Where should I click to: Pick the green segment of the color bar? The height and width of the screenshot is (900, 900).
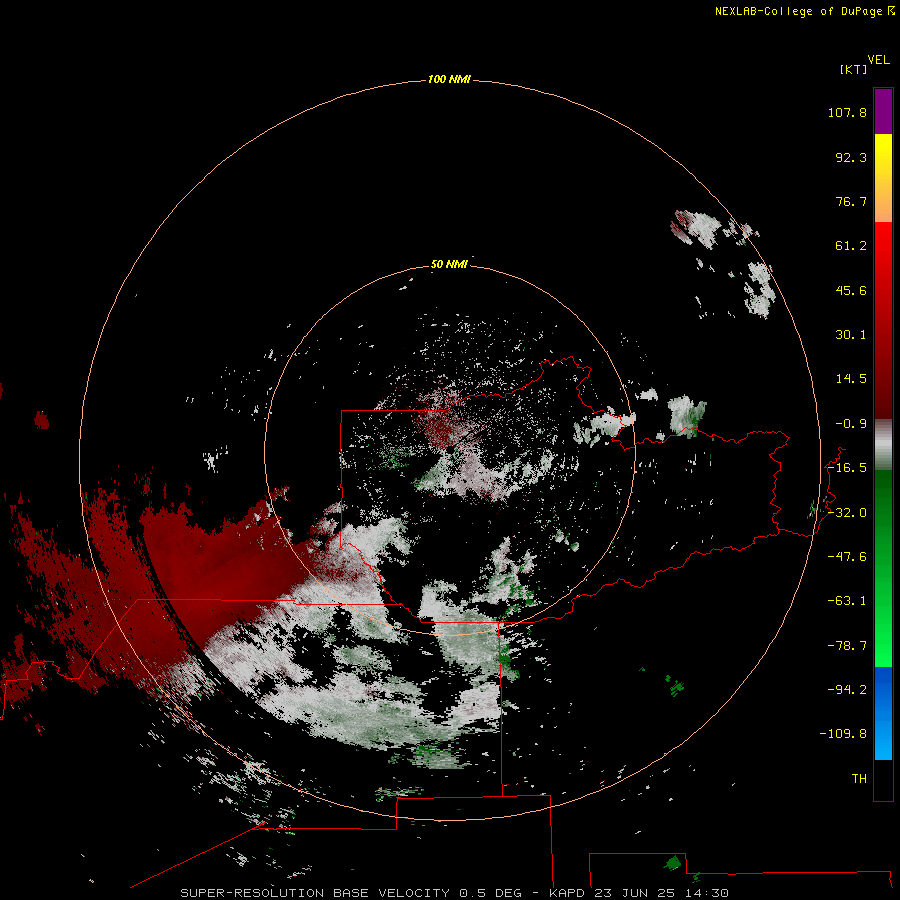(883, 568)
